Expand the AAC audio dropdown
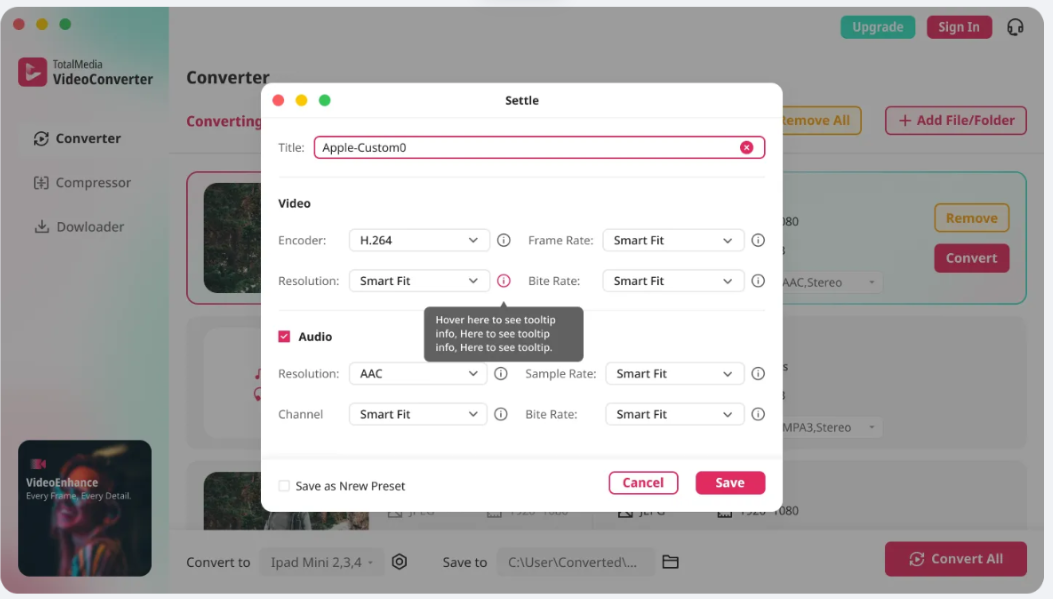This screenshot has height=599, width=1053. click(418, 374)
